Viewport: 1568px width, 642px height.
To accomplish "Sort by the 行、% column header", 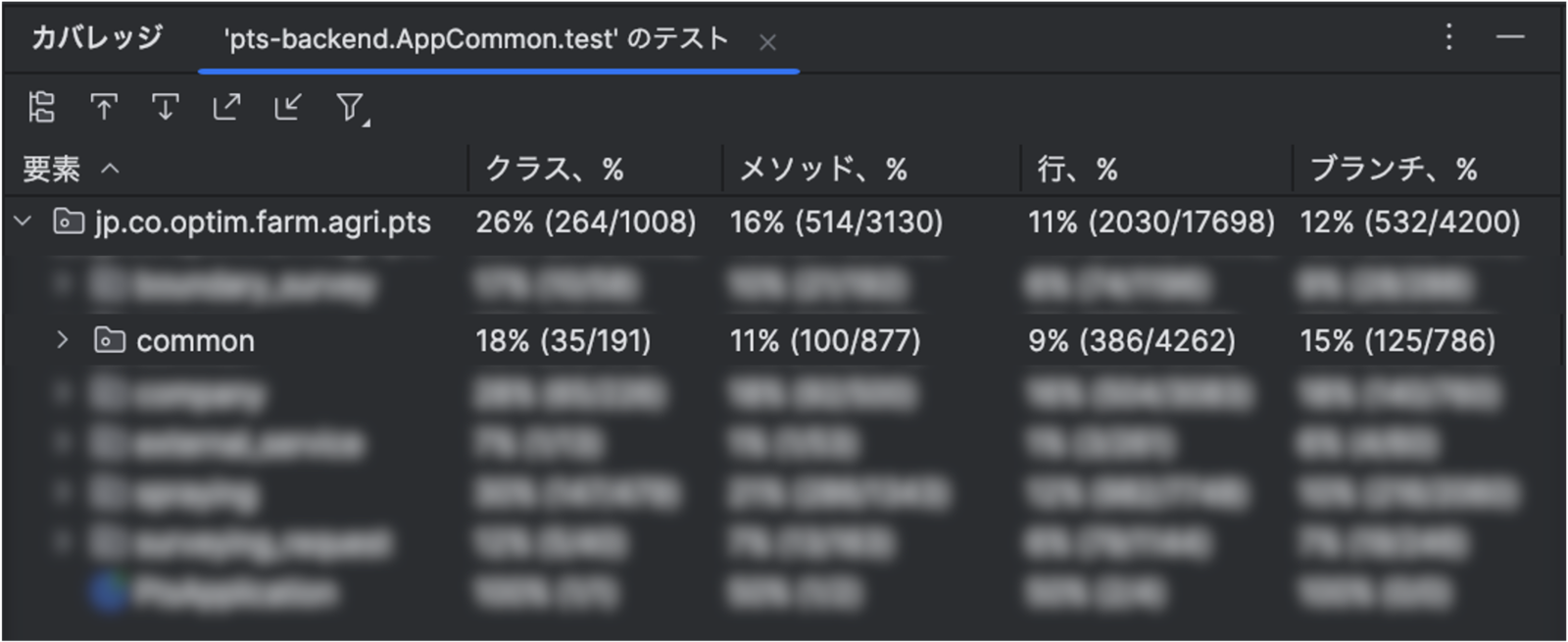I will [1077, 169].
